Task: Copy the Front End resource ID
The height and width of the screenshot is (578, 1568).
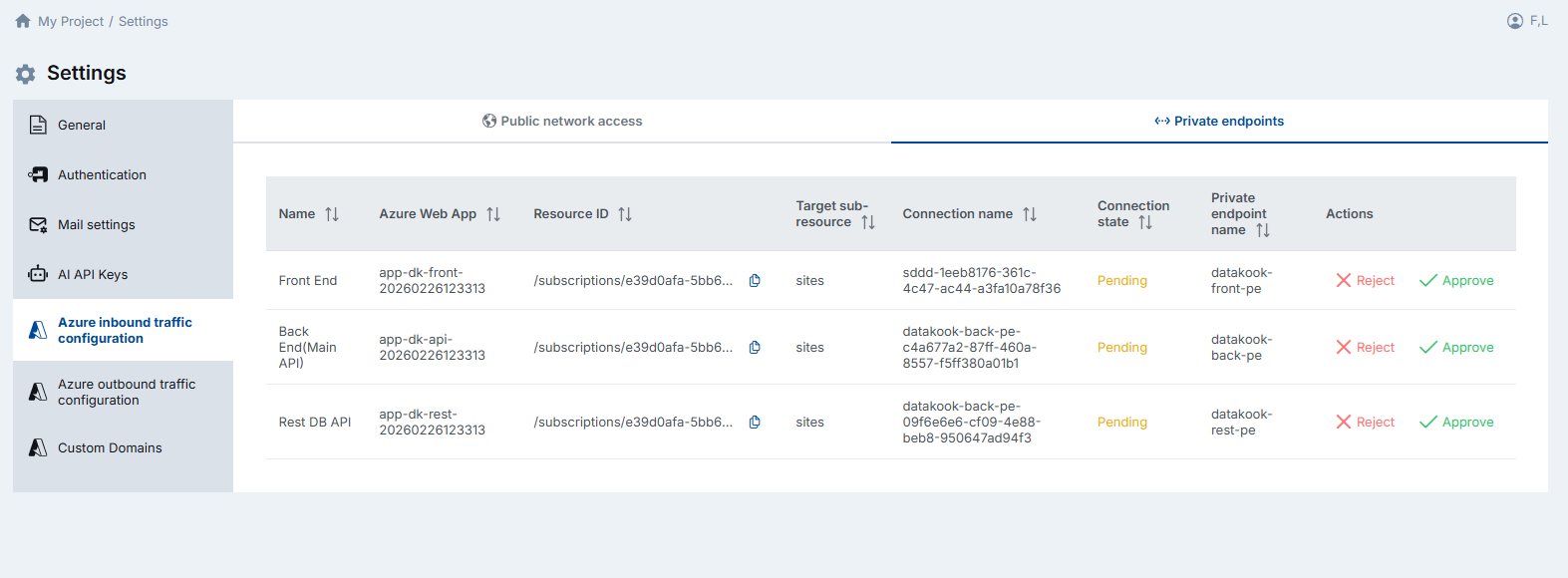Action: (x=755, y=280)
